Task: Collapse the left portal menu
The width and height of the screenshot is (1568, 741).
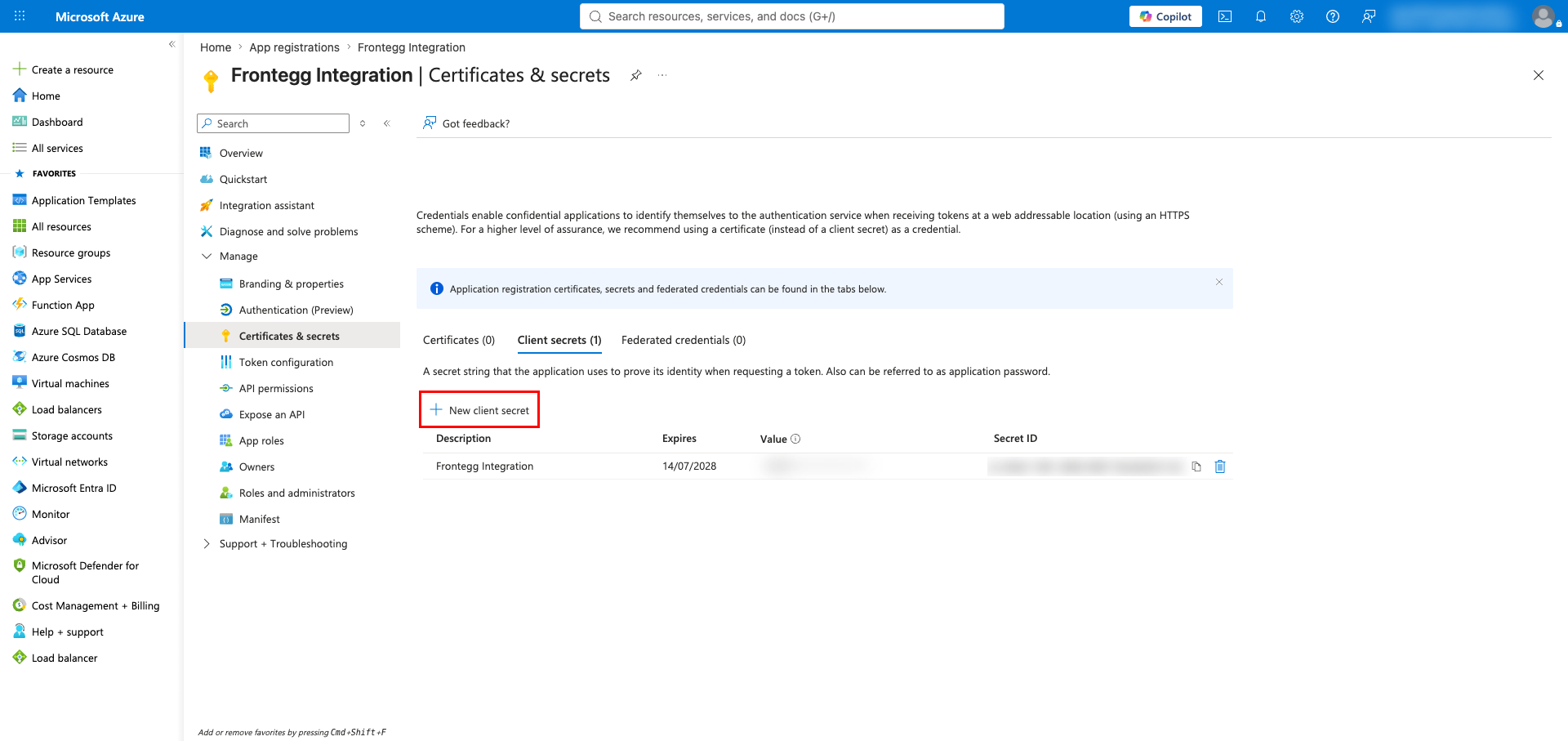Action: (x=171, y=44)
